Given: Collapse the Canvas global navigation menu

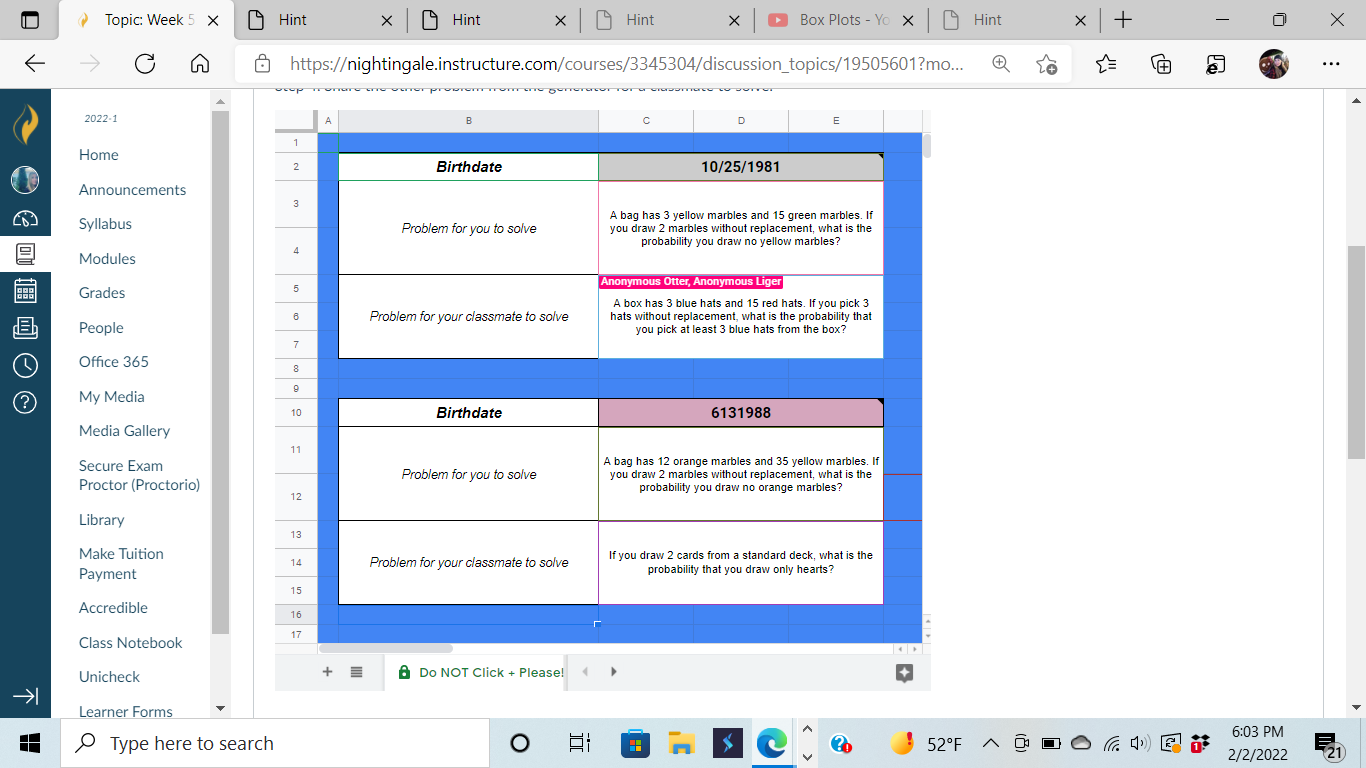Looking at the screenshot, I should click(24, 697).
